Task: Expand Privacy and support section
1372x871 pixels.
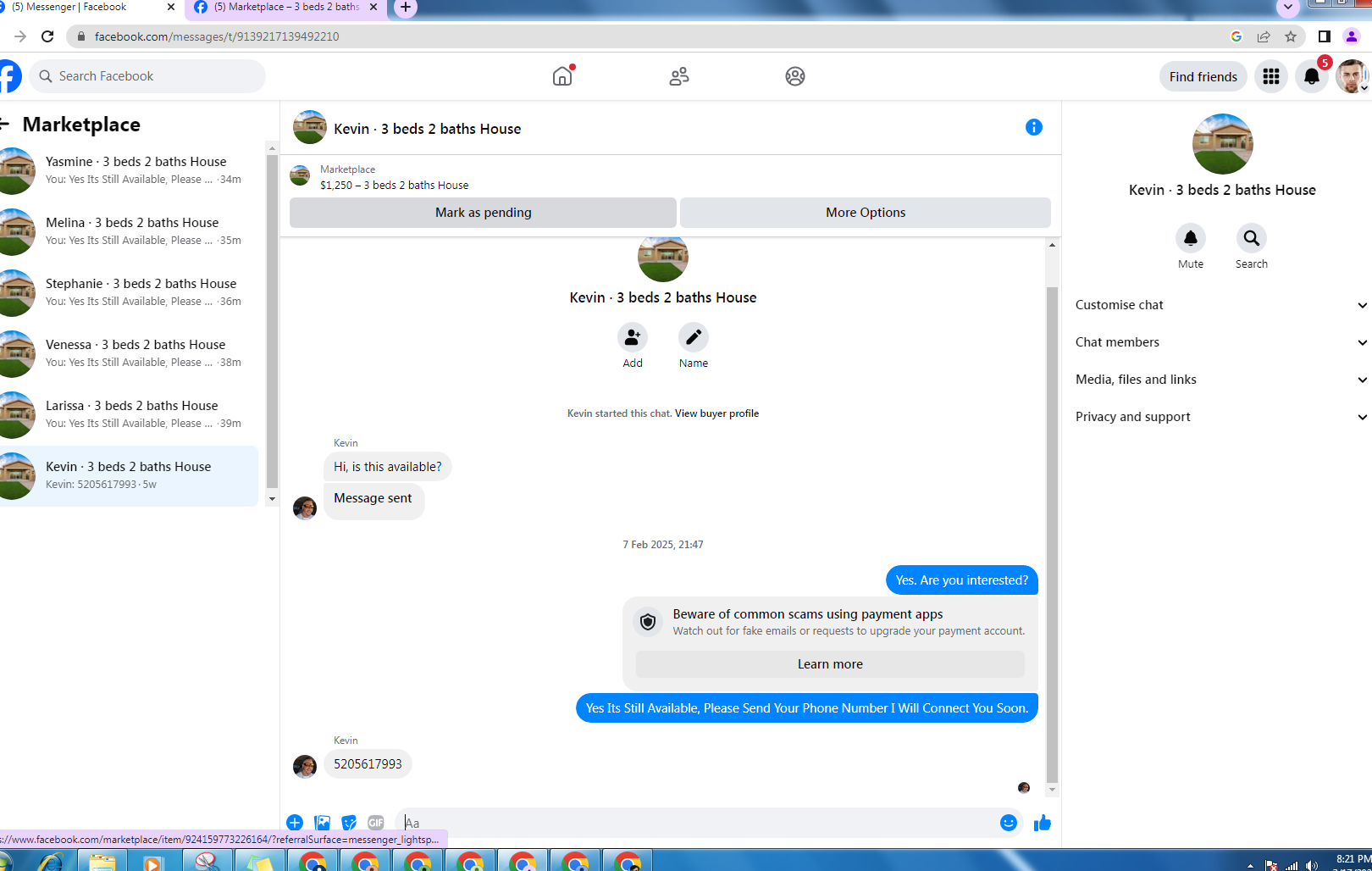Action: point(1221,417)
